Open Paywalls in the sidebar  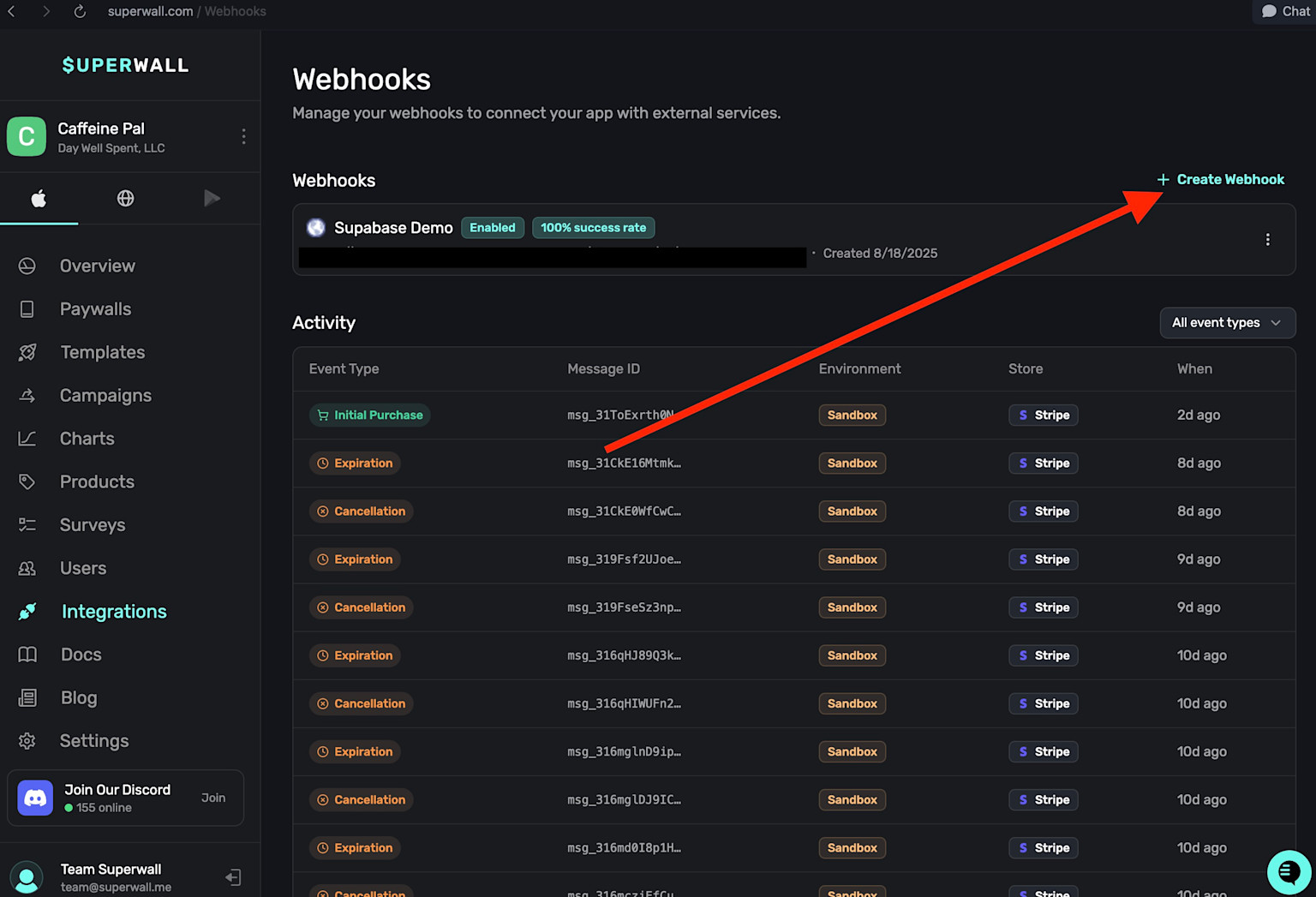point(95,309)
